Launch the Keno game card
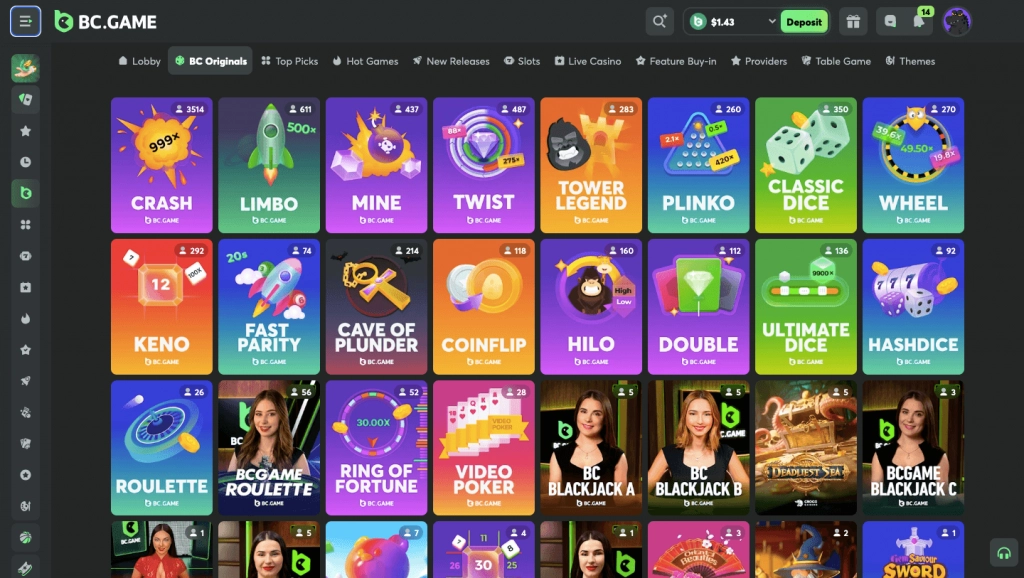The height and width of the screenshot is (578, 1024). click(x=162, y=307)
